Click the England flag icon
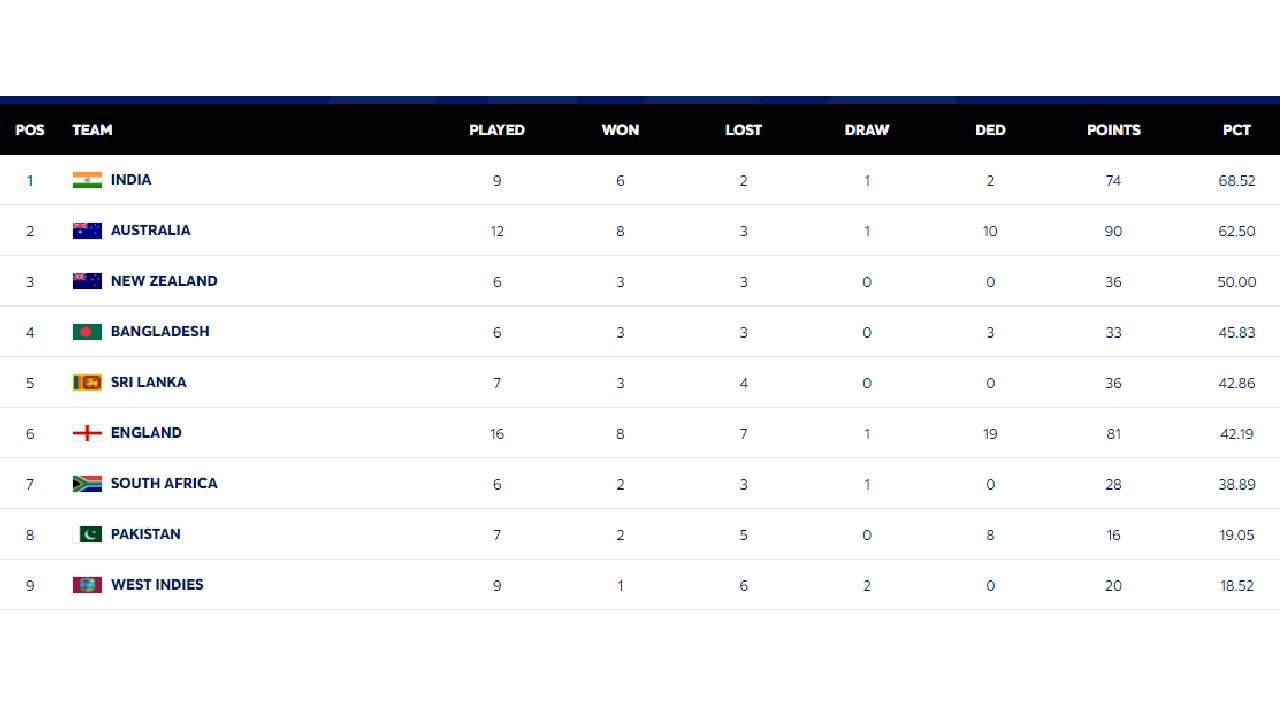 click(x=87, y=433)
